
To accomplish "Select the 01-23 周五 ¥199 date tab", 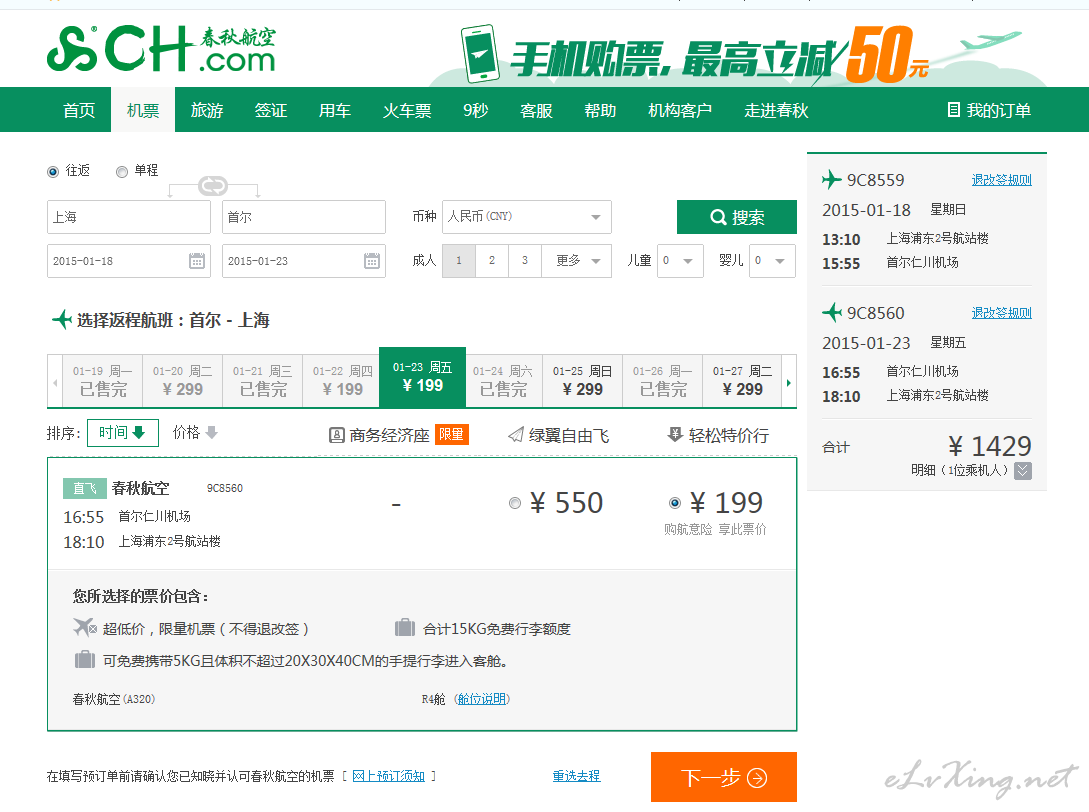I will pyautogui.click(x=422, y=377).
